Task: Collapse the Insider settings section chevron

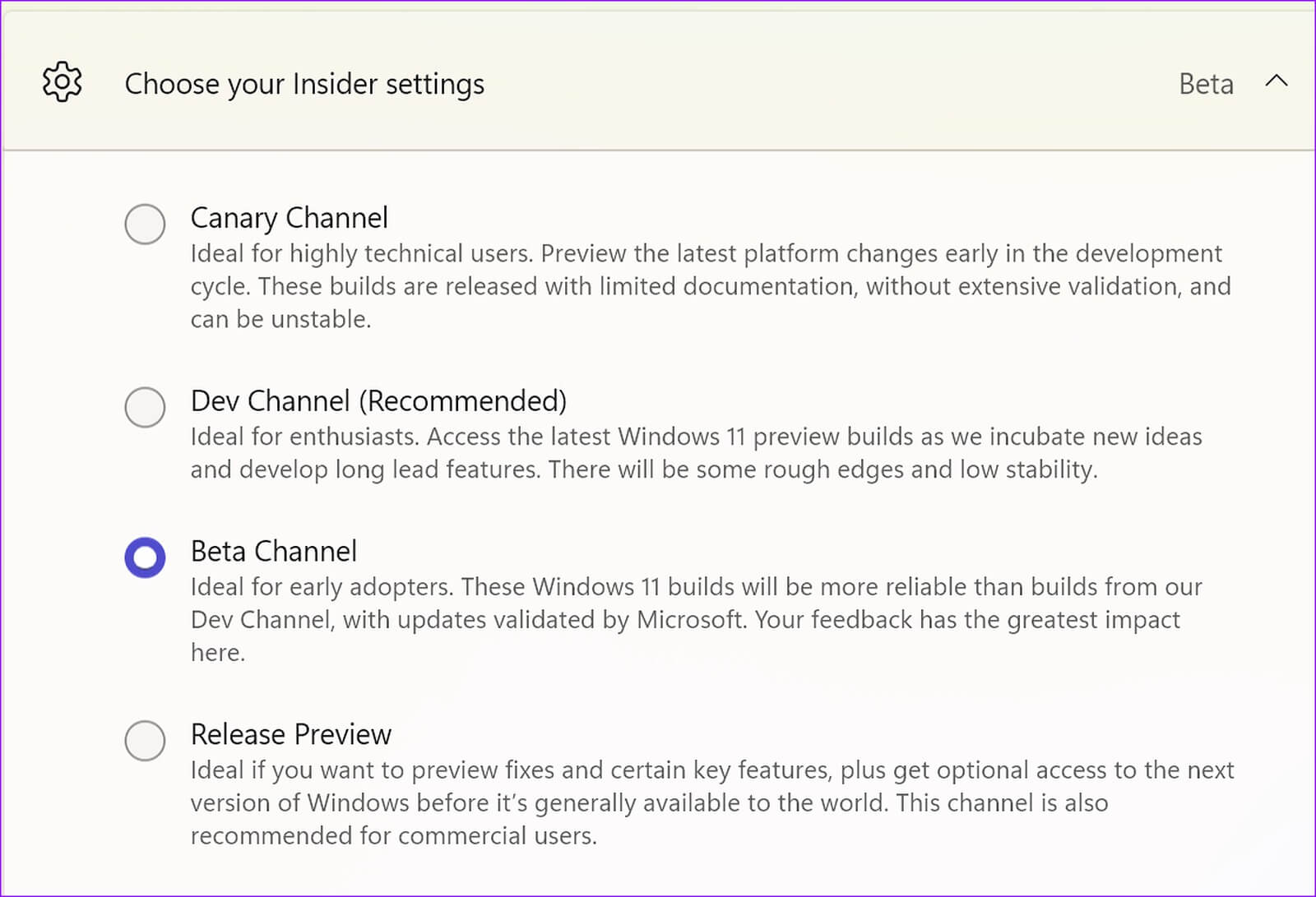Action: pyautogui.click(x=1276, y=81)
